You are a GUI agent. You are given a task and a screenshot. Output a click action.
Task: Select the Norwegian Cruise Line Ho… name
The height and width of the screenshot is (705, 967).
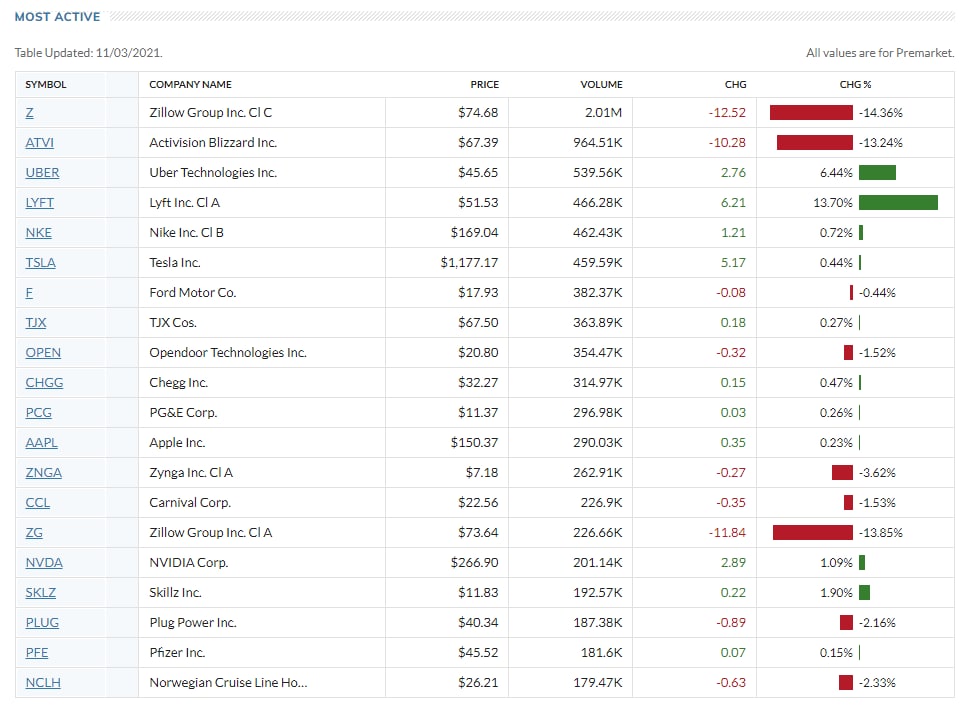coord(228,683)
